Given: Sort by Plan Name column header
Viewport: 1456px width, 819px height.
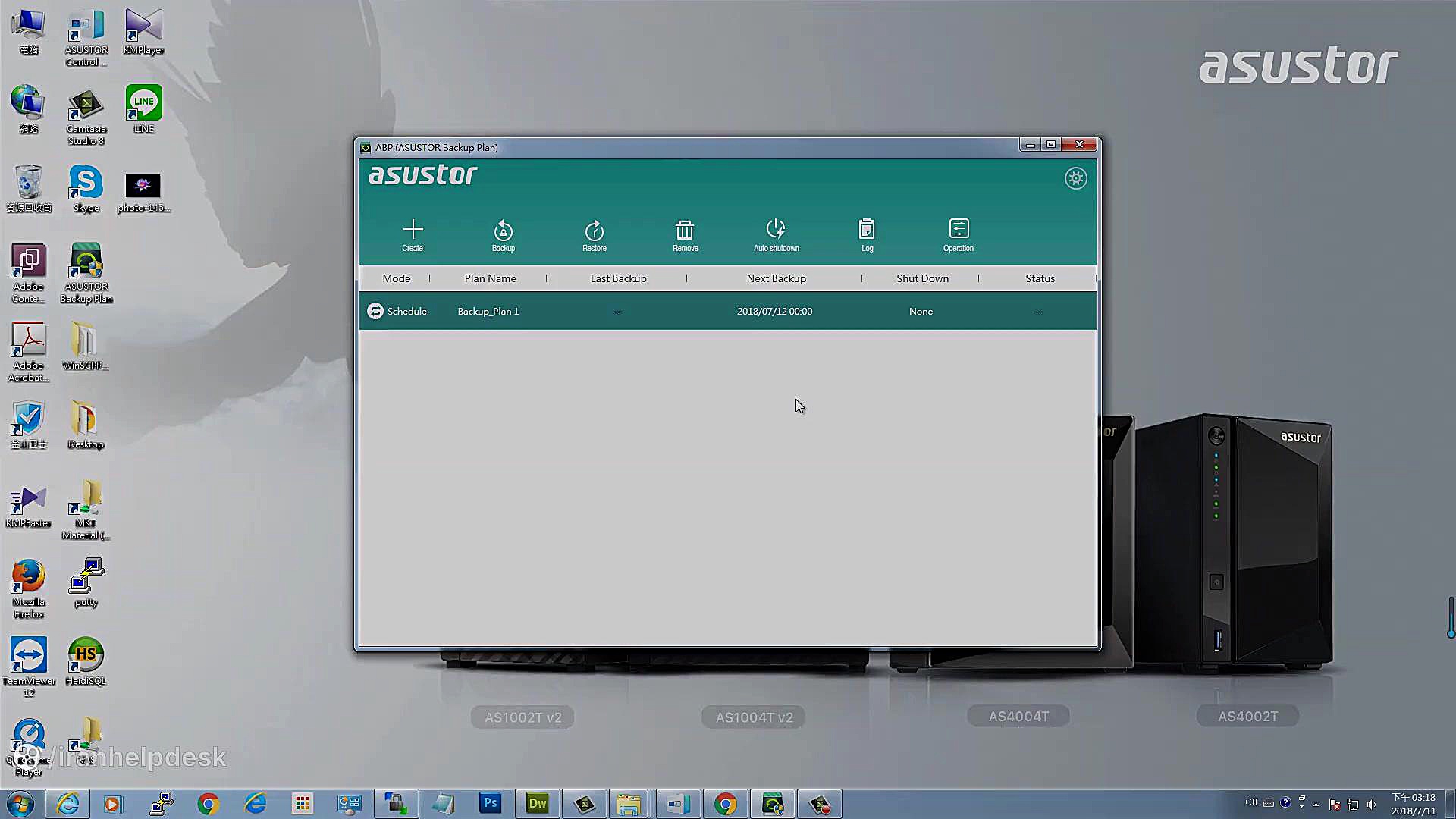Looking at the screenshot, I should [x=490, y=278].
